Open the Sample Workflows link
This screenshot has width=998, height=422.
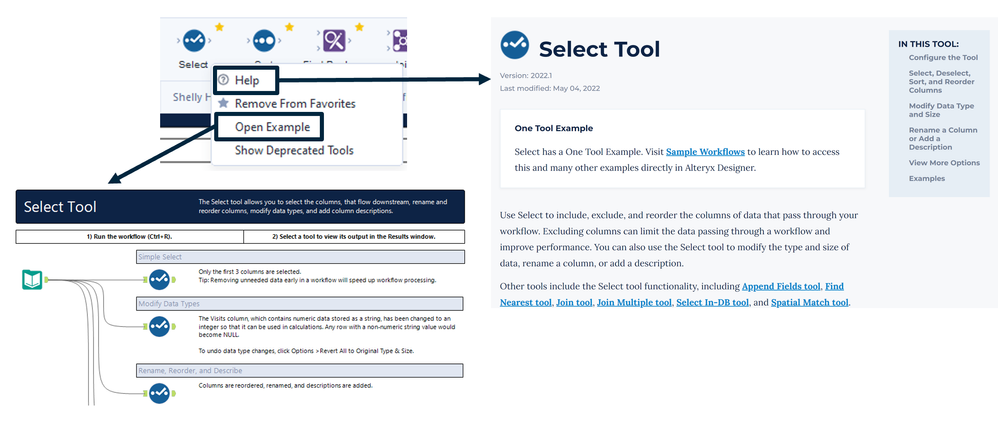pyautogui.click(x=705, y=151)
